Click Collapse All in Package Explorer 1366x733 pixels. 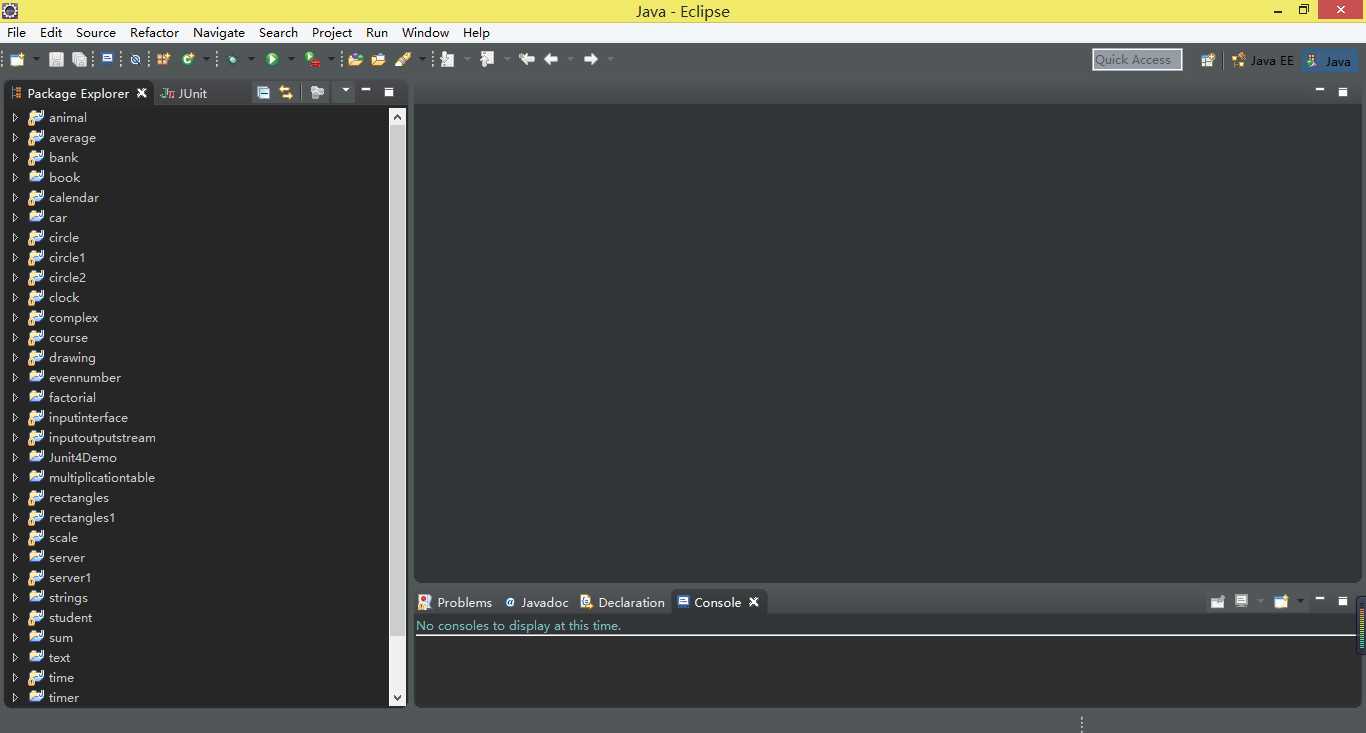click(263, 92)
